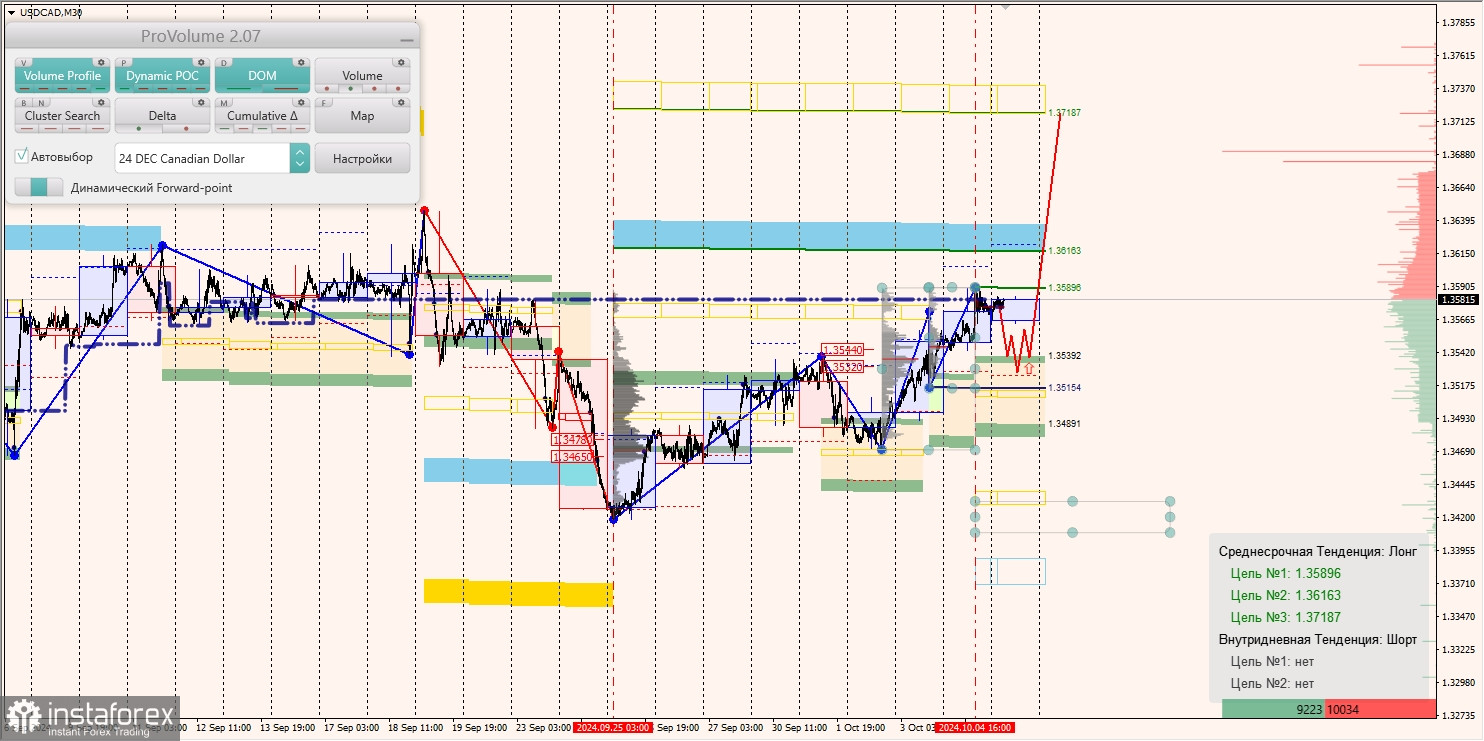Click the P hotkey tag on Dynamic POC
This screenshot has width=1484, height=741.
point(124,62)
